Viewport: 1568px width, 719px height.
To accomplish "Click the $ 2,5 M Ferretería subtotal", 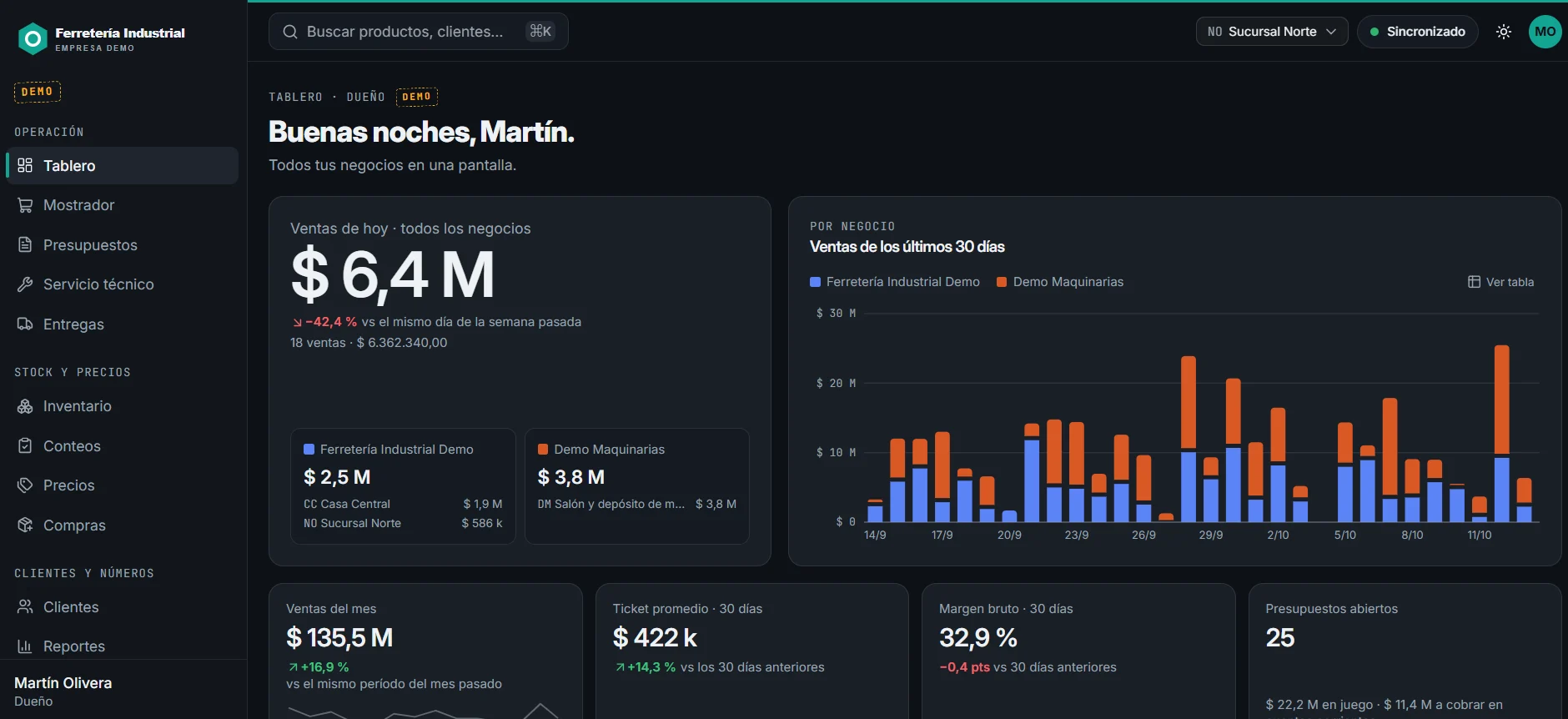I will pos(337,477).
